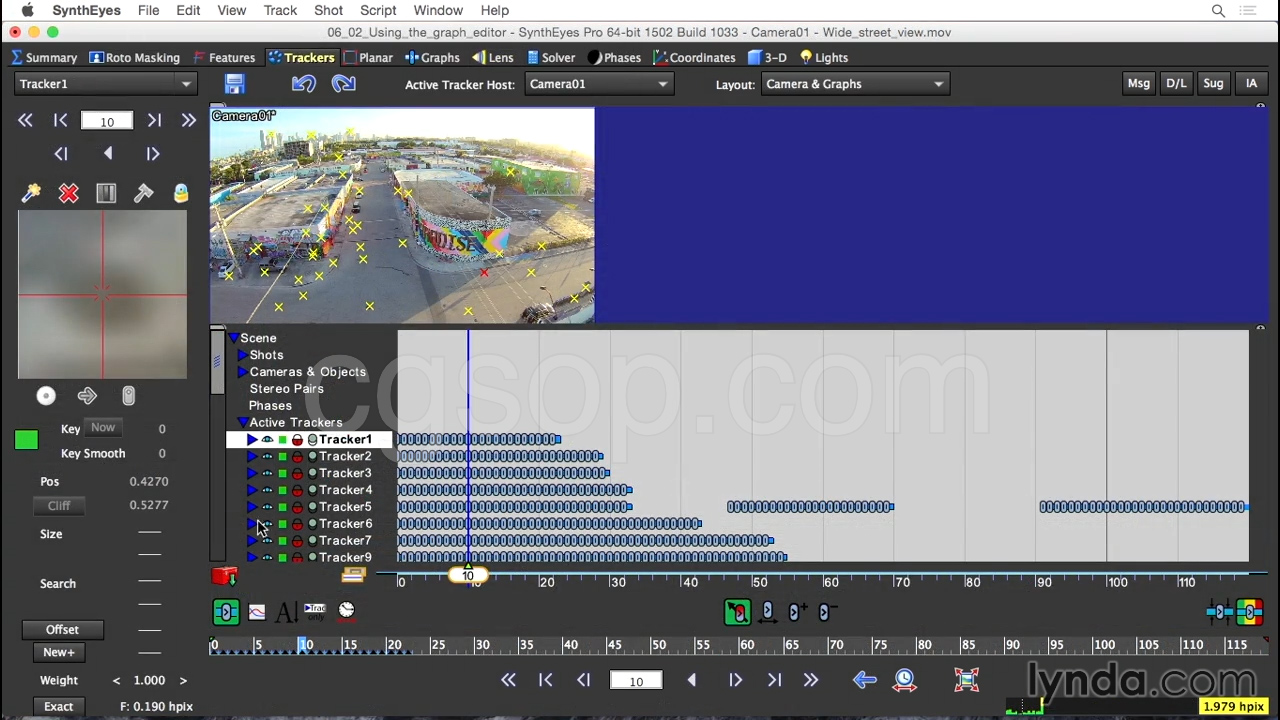
Task: Switch to the Roto Masking tab
Action: 135,58
